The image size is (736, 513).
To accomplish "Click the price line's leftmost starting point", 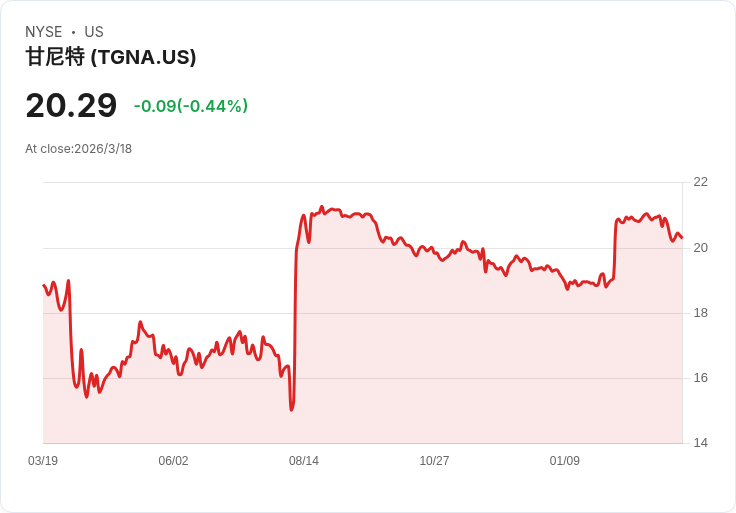I will 44,286.
